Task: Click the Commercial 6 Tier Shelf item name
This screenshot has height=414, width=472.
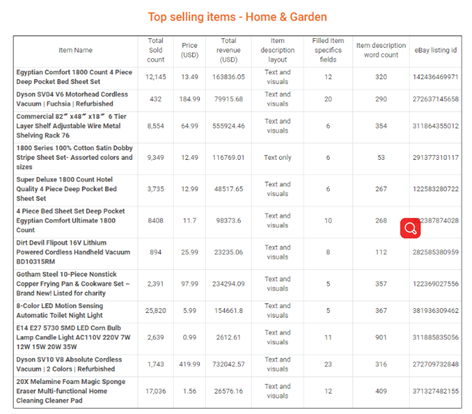Action: [x=71, y=126]
